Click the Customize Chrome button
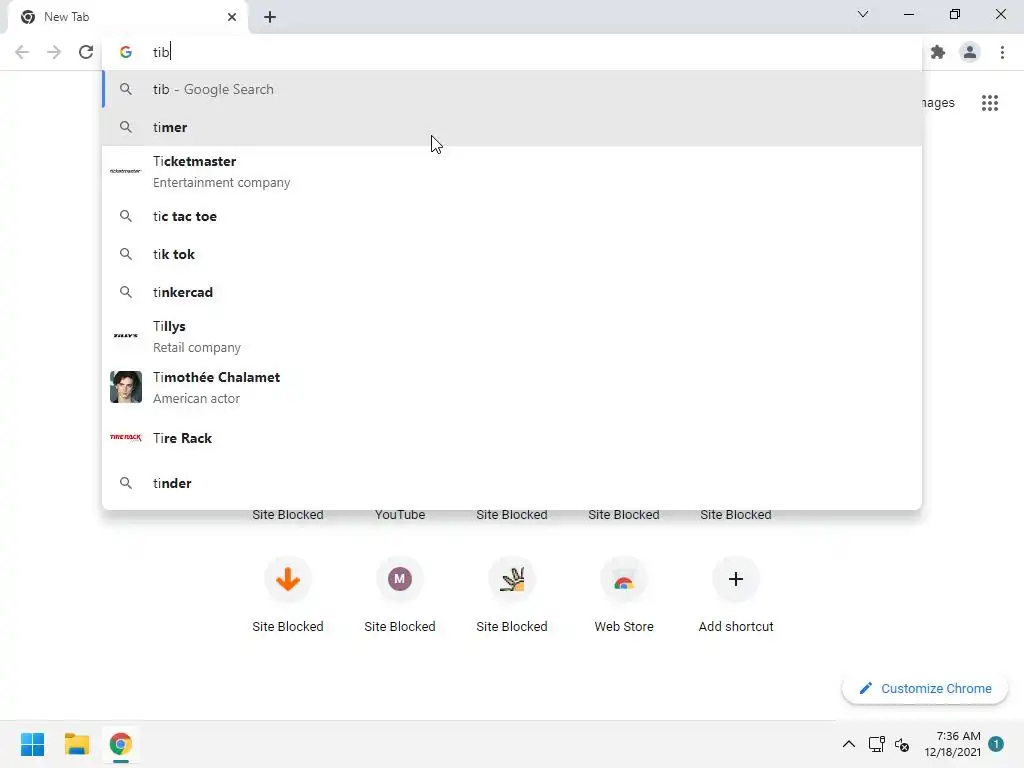The width and height of the screenshot is (1024, 768). 925,688
